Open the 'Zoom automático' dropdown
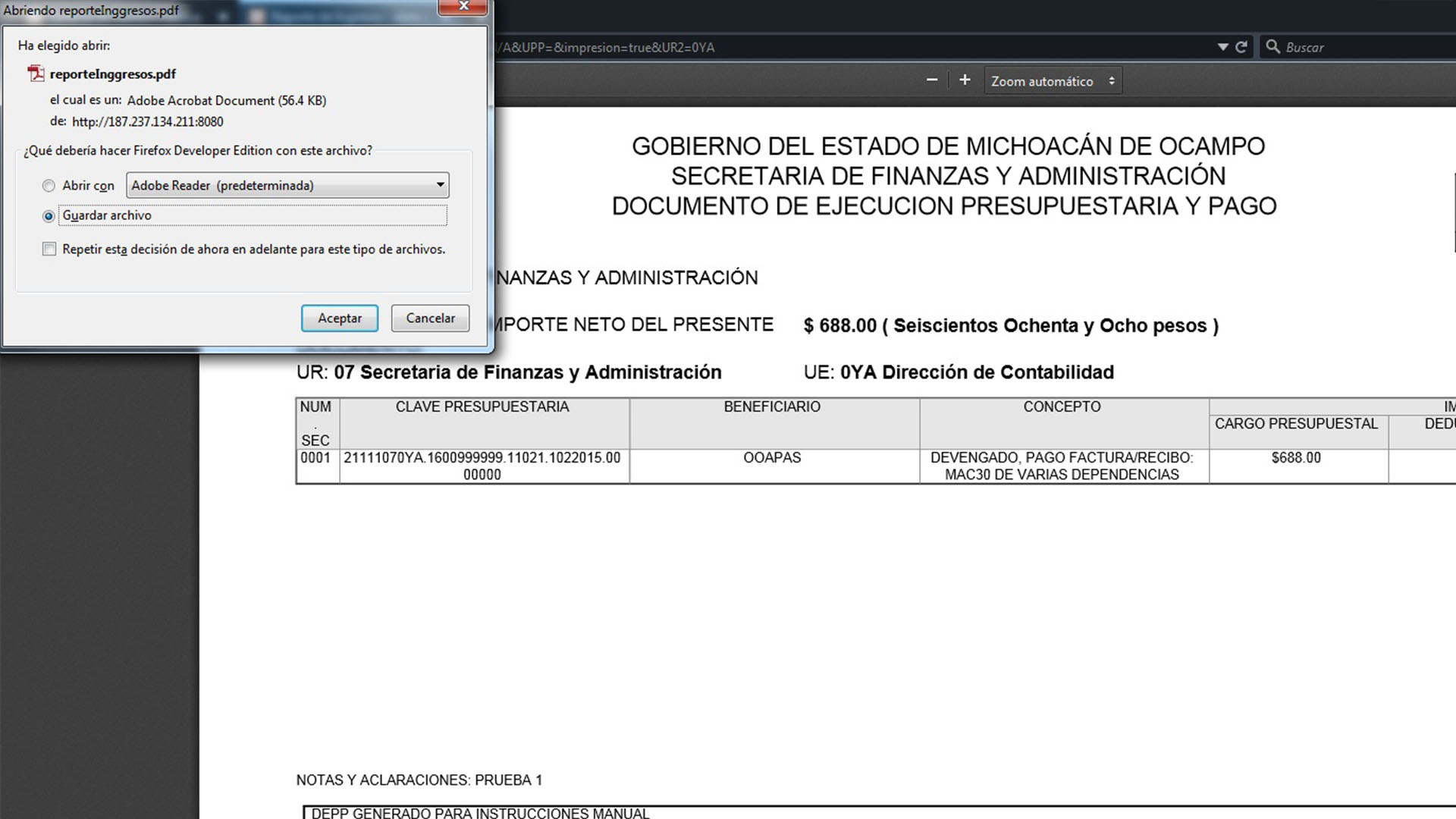Viewport: 1456px width, 819px height. [1053, 81]
